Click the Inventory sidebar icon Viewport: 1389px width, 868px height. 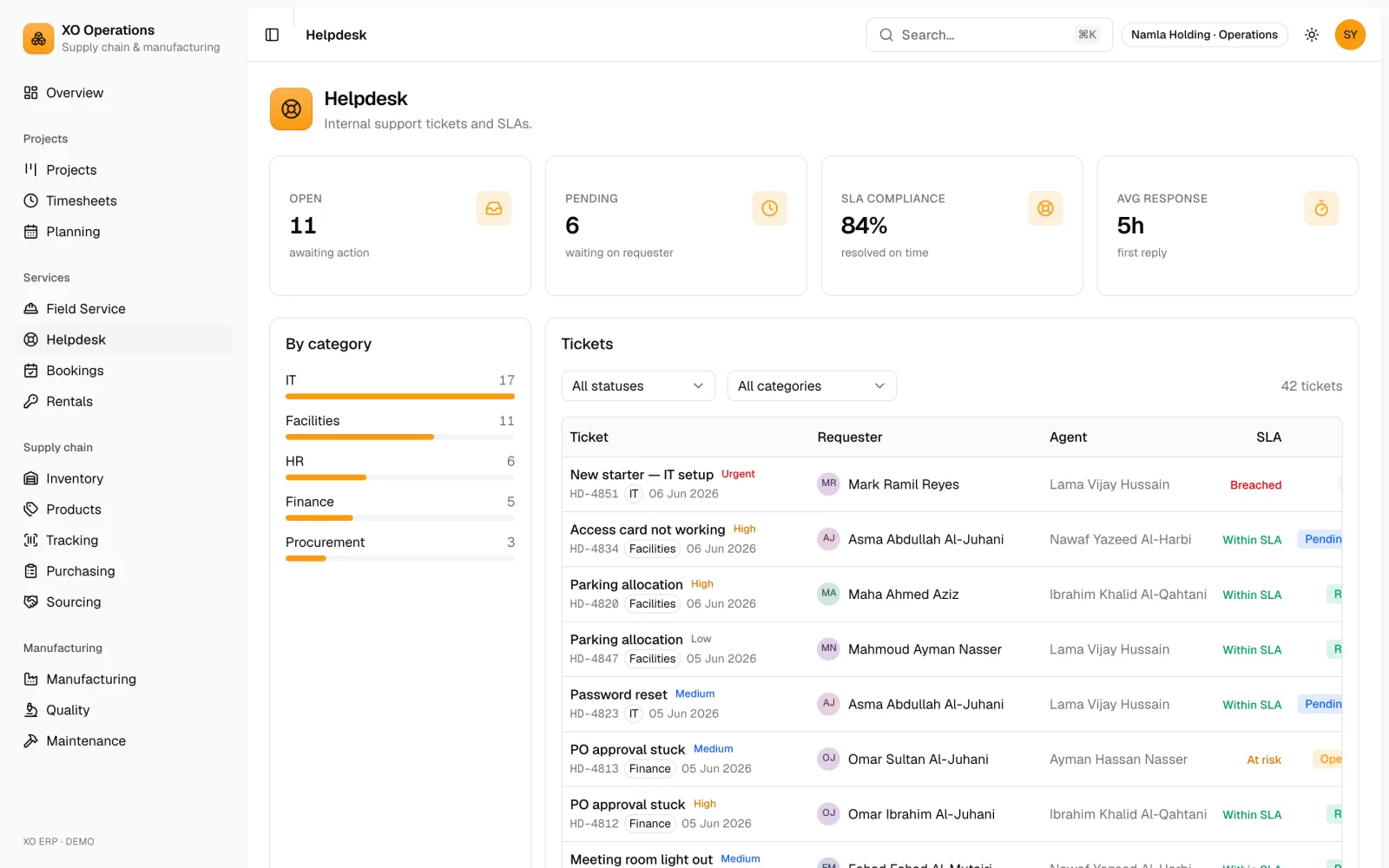(x=31, y=478)
